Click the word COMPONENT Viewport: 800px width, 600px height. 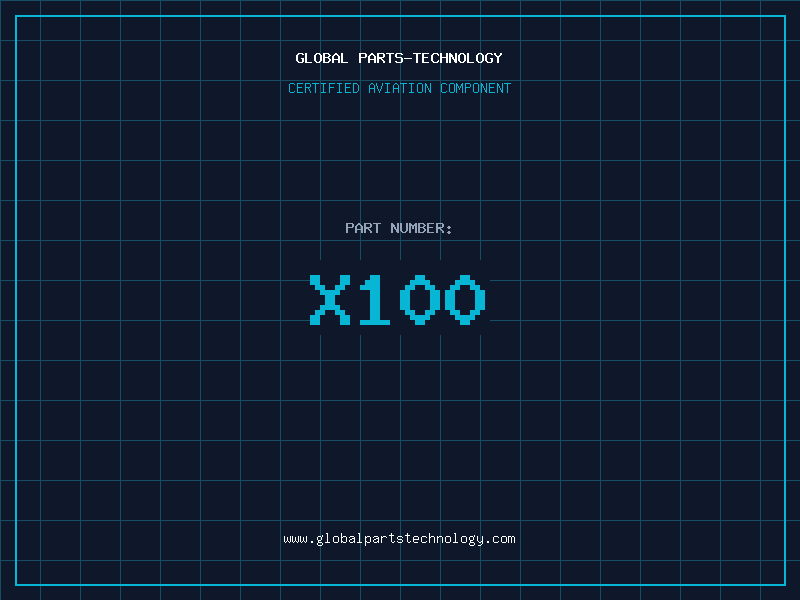tap(476, 88)
